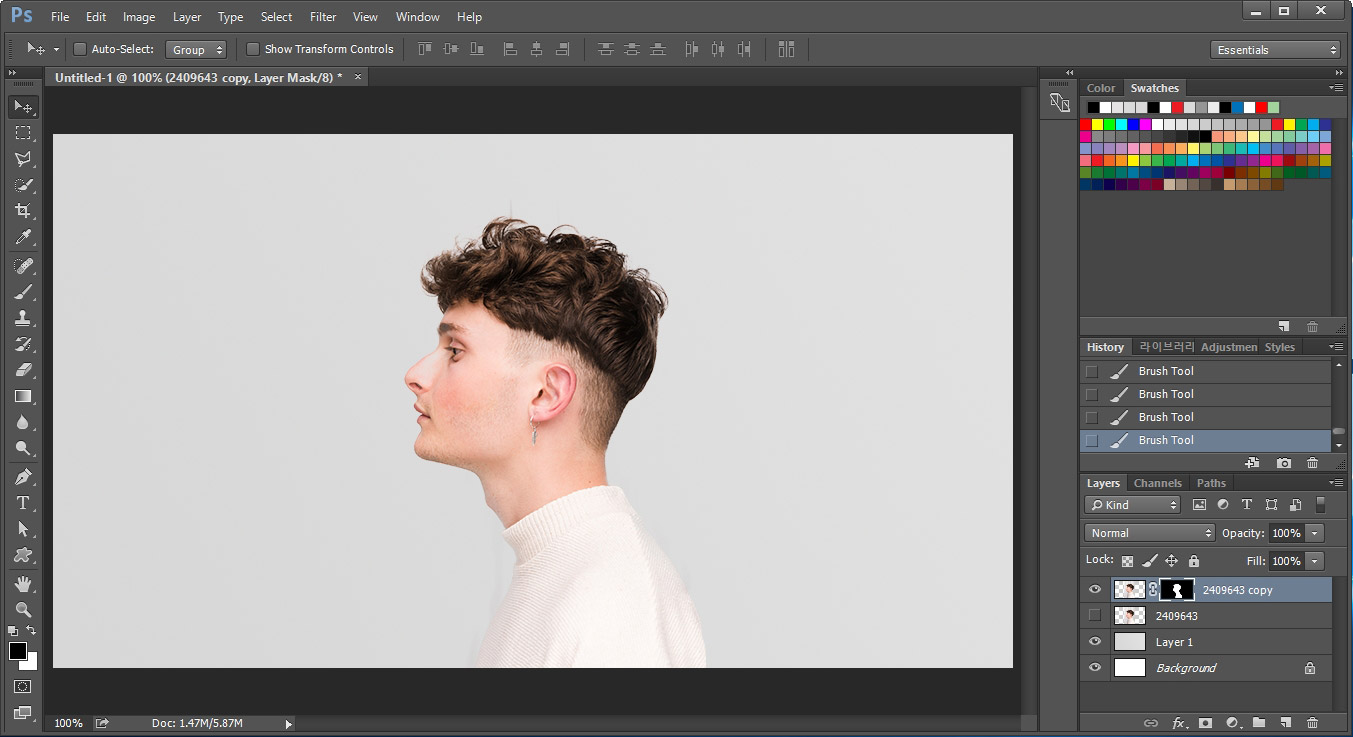Select the Pen tool
Screen dimensions: 1353x737
(23, 477)
